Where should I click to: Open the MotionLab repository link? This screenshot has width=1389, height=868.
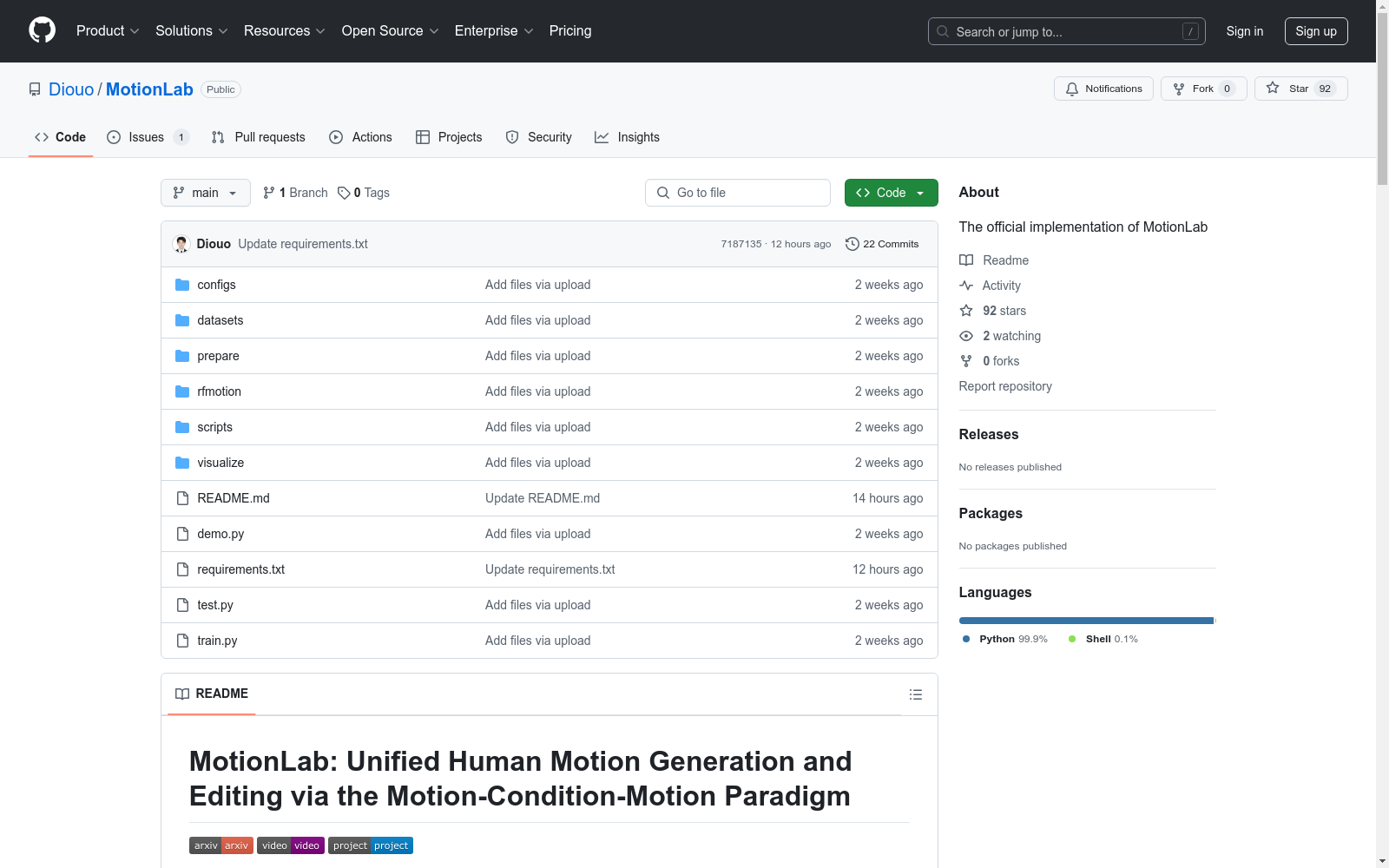(149, 89)
